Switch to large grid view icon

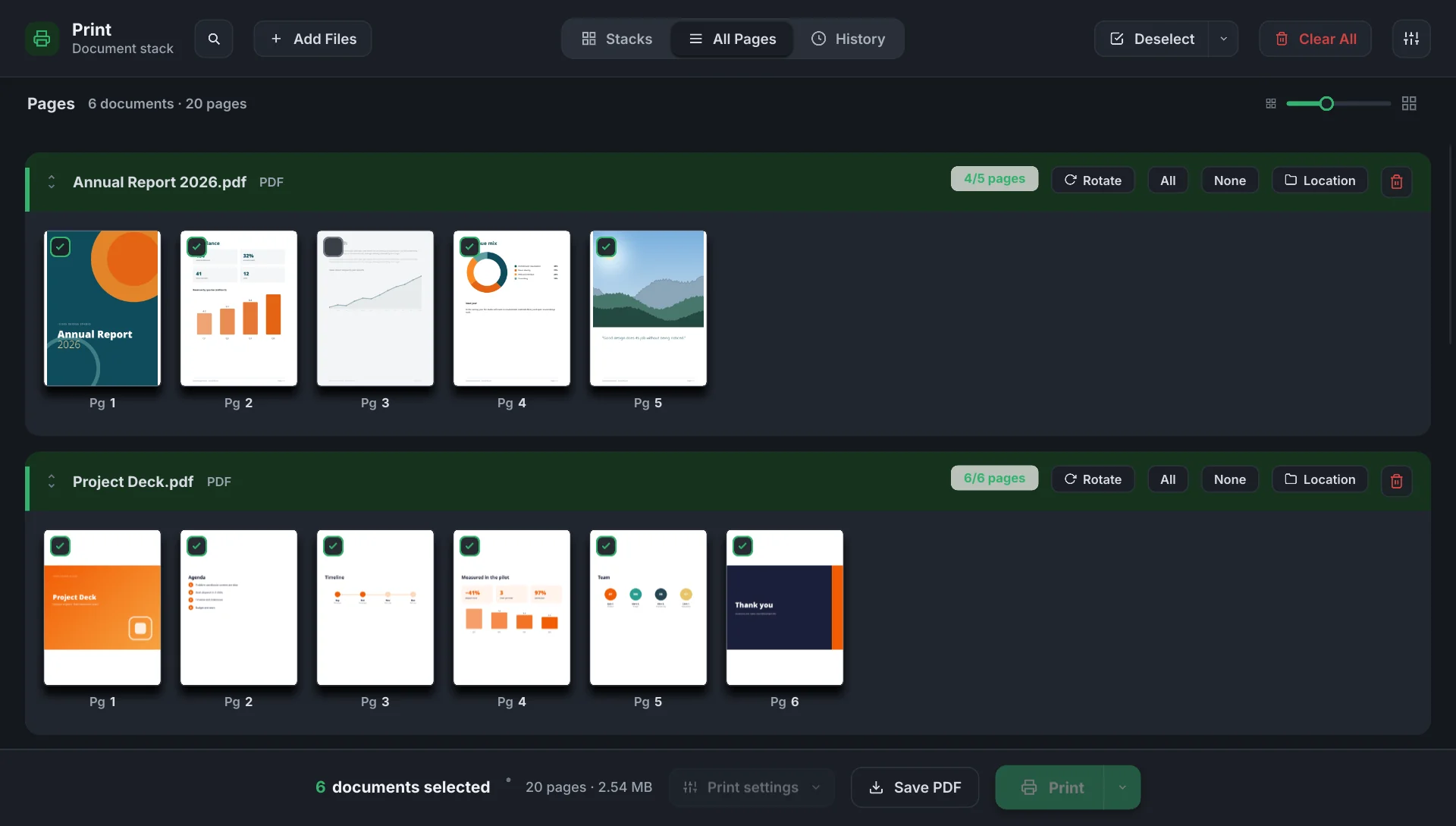point(1409,104)
